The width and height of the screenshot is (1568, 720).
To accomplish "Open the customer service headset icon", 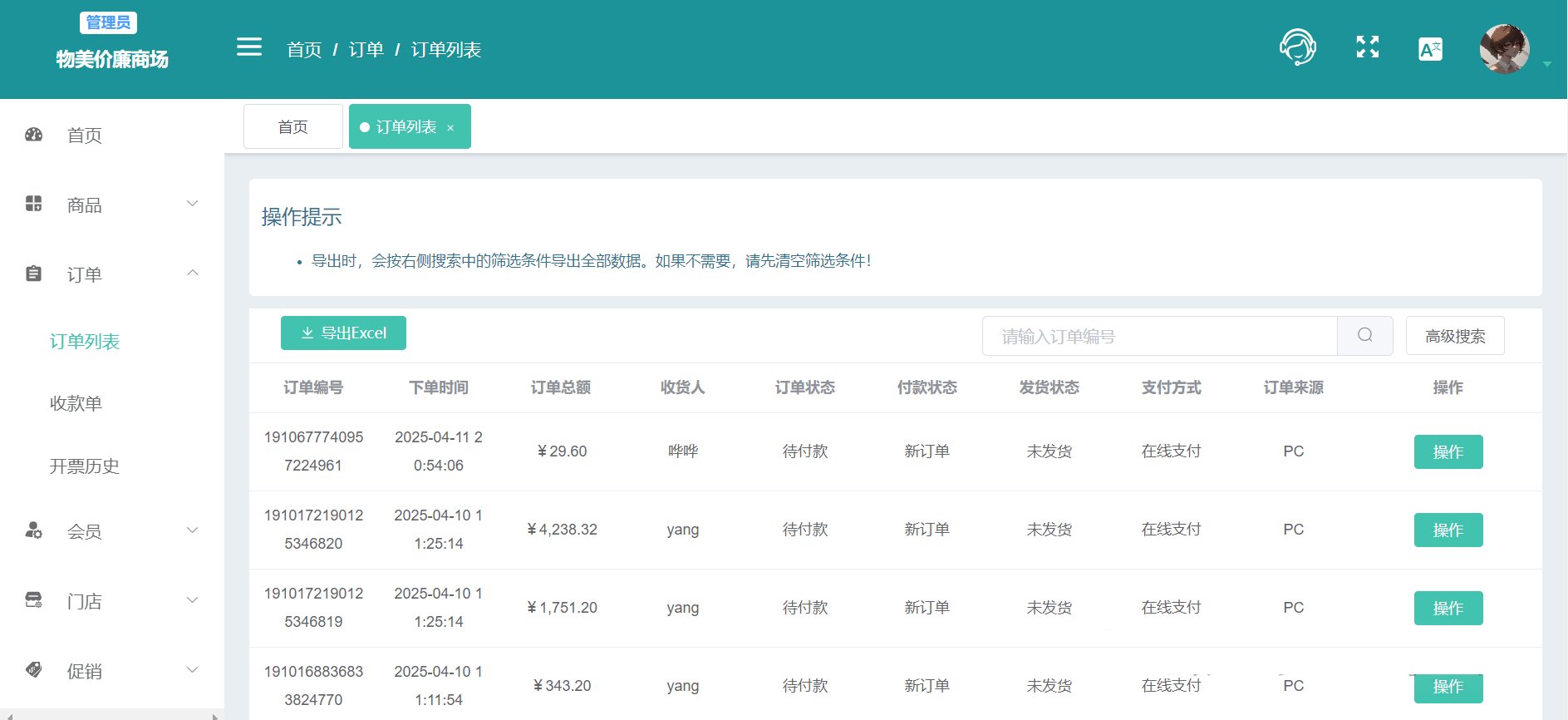I will point(1297,47).
